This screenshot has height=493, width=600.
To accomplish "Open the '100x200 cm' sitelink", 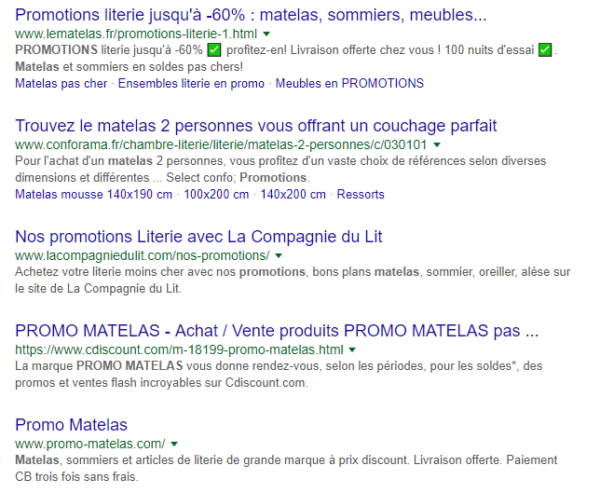I will (216, 194).
